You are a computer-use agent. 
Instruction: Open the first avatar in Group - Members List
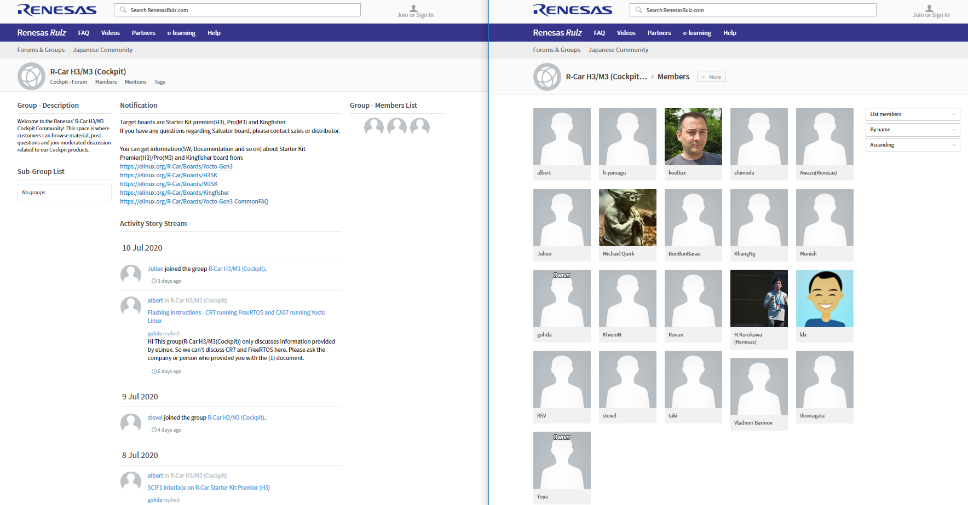click(374, 126)
